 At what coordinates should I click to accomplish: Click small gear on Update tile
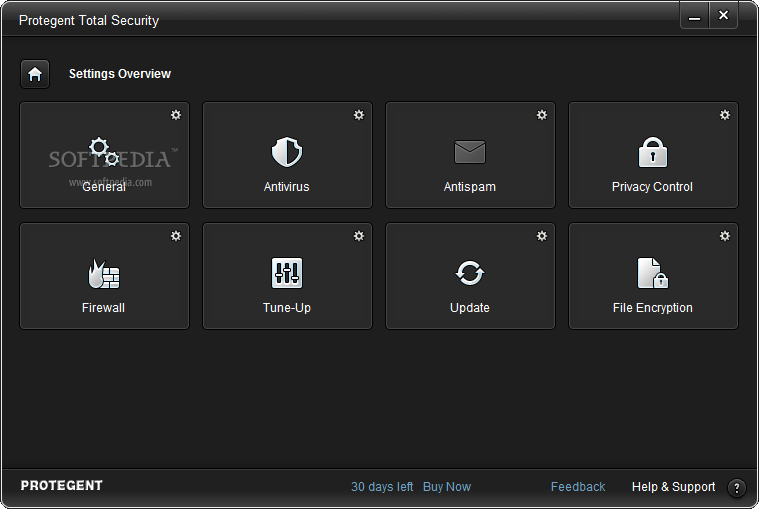pyautogui.click(x=542, y=236)
